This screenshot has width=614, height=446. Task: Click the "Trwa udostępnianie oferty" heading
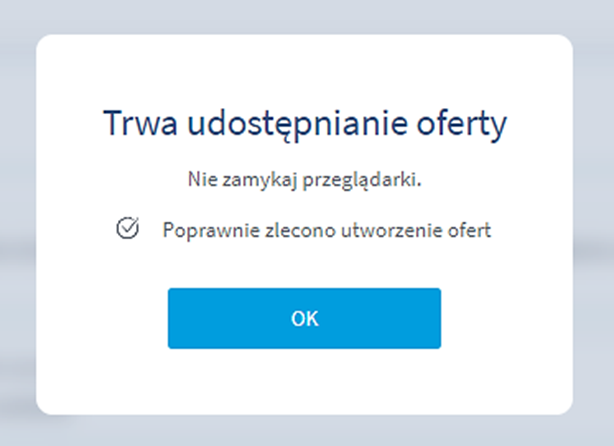click(x=304, y=124)
